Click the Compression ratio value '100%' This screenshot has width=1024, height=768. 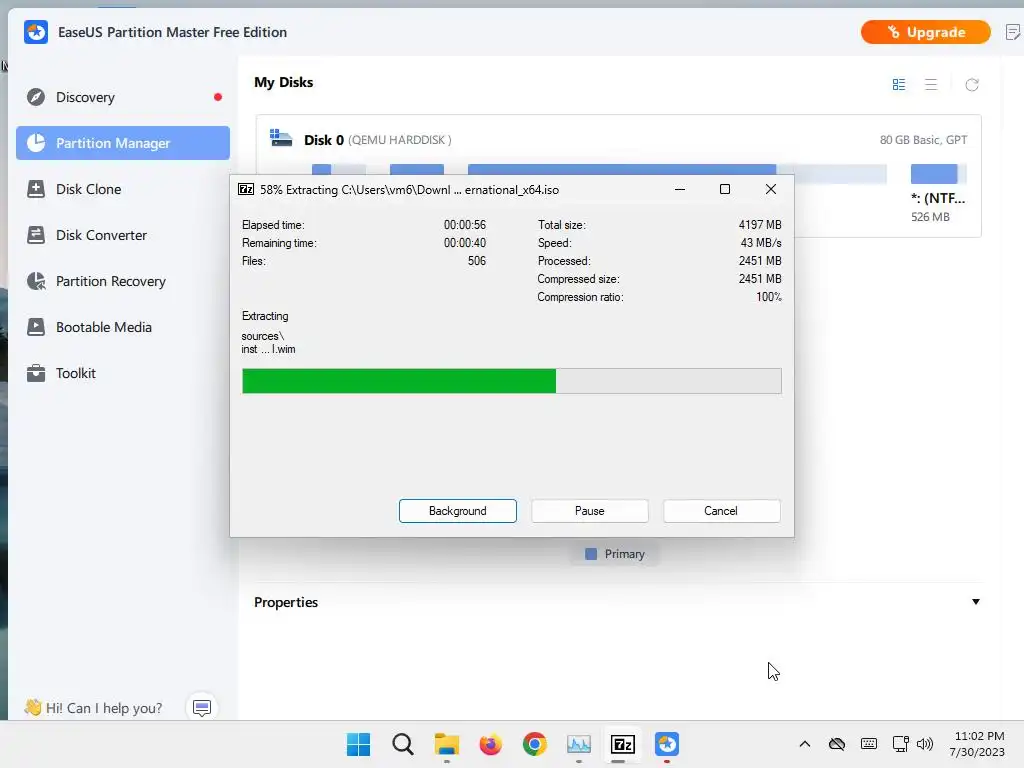coord(769,297)
